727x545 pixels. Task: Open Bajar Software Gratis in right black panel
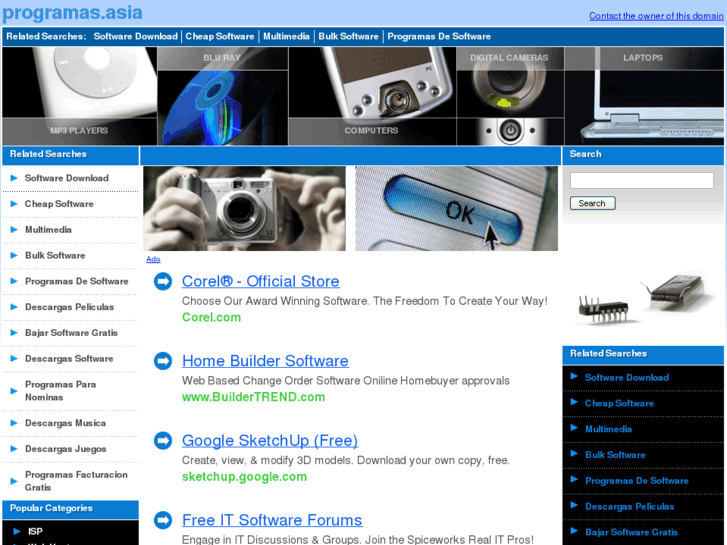click(631, 532)
